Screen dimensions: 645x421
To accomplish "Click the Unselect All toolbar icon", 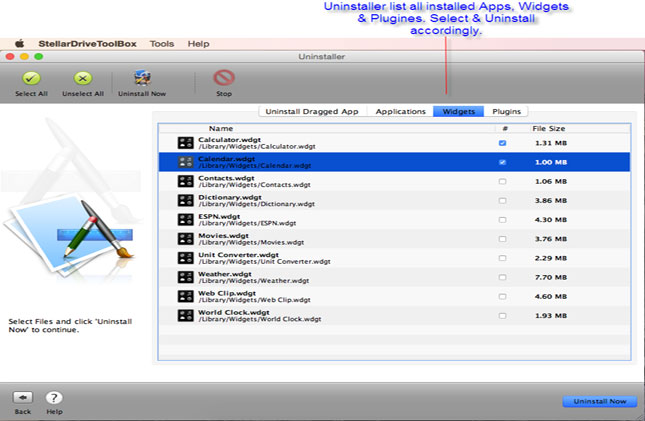I will (83, 78).
